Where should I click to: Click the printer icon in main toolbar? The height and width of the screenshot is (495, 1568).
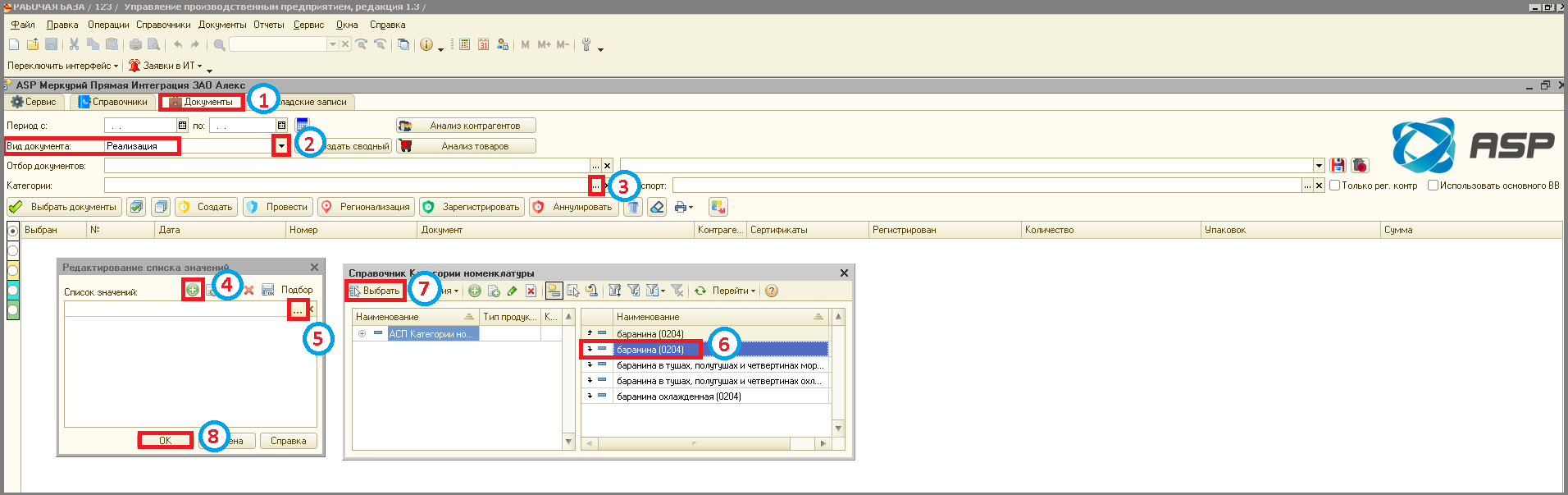coord(136,44)
